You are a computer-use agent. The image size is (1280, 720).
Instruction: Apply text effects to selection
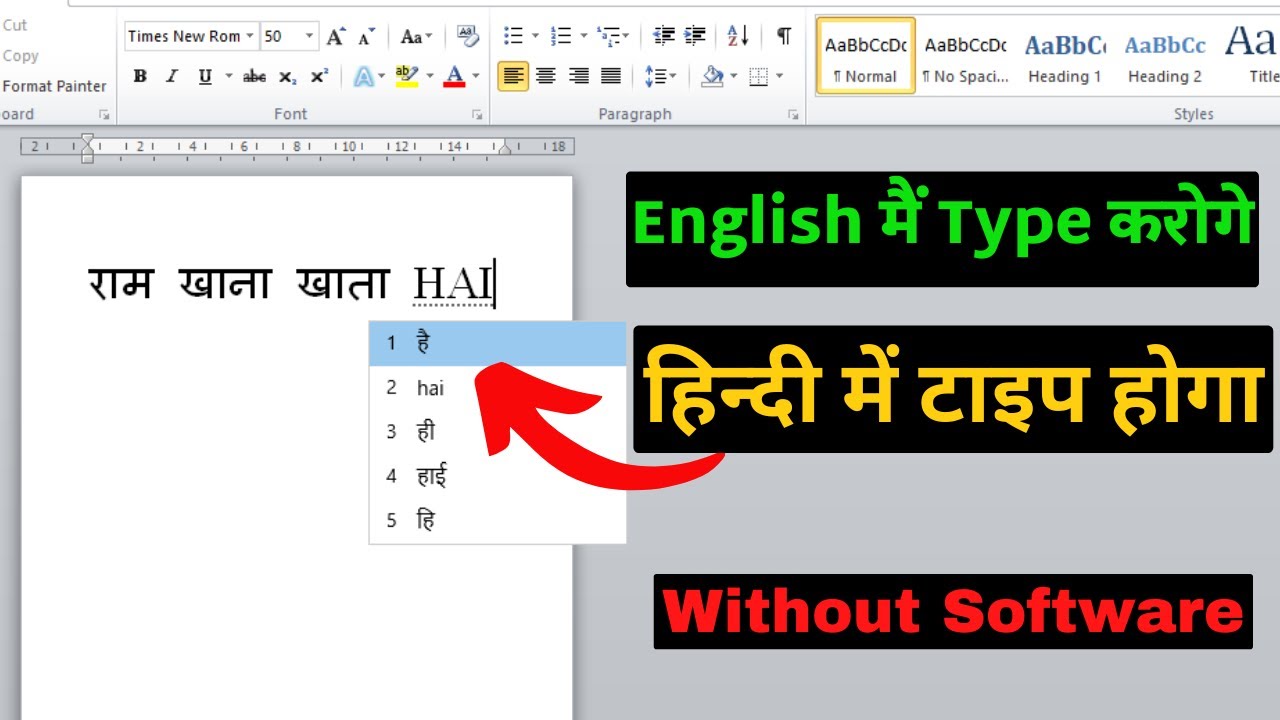click(362, 76)
